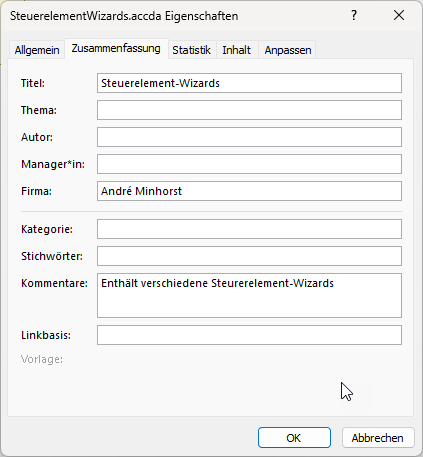
Task: Confirm with the OK button
Action: (294, 438)
